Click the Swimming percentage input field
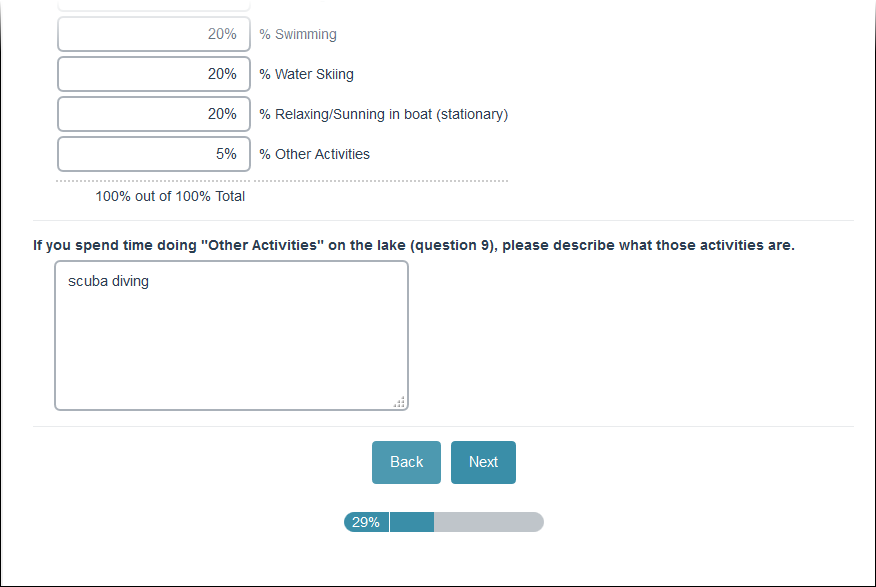876x587 pixels. [x=154, y=34]
